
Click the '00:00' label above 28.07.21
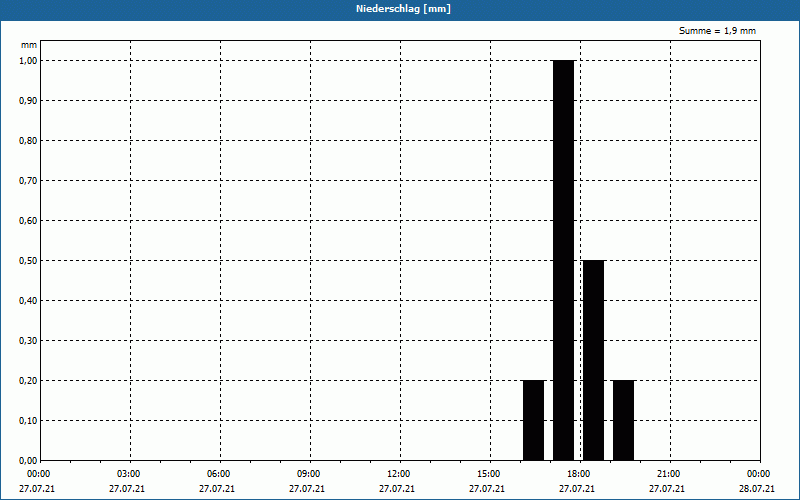click(758, 474)
